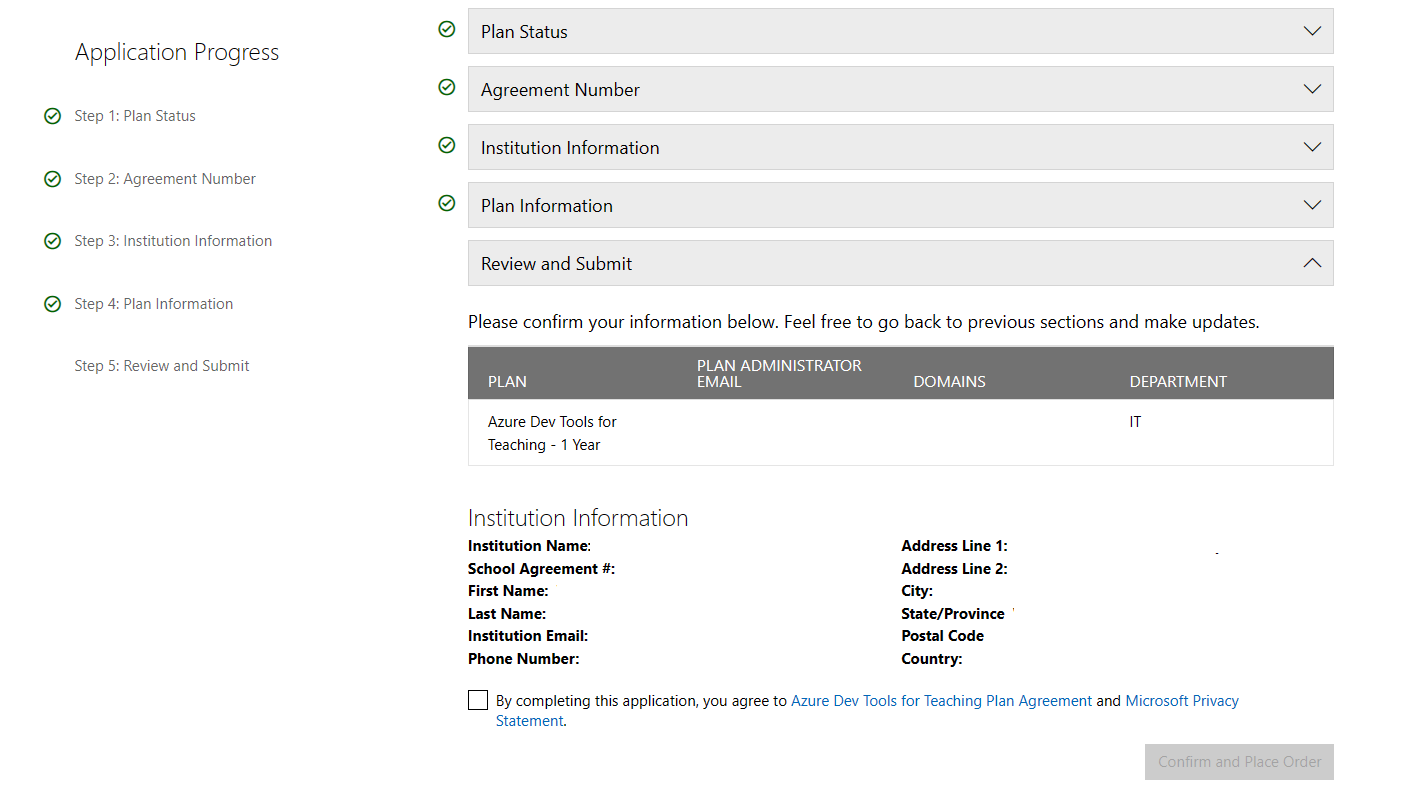Select the 'Azure Dev Tools for Teaching - 1 Year' cell
Screen dimensions: 1428x803
point(552,433)
